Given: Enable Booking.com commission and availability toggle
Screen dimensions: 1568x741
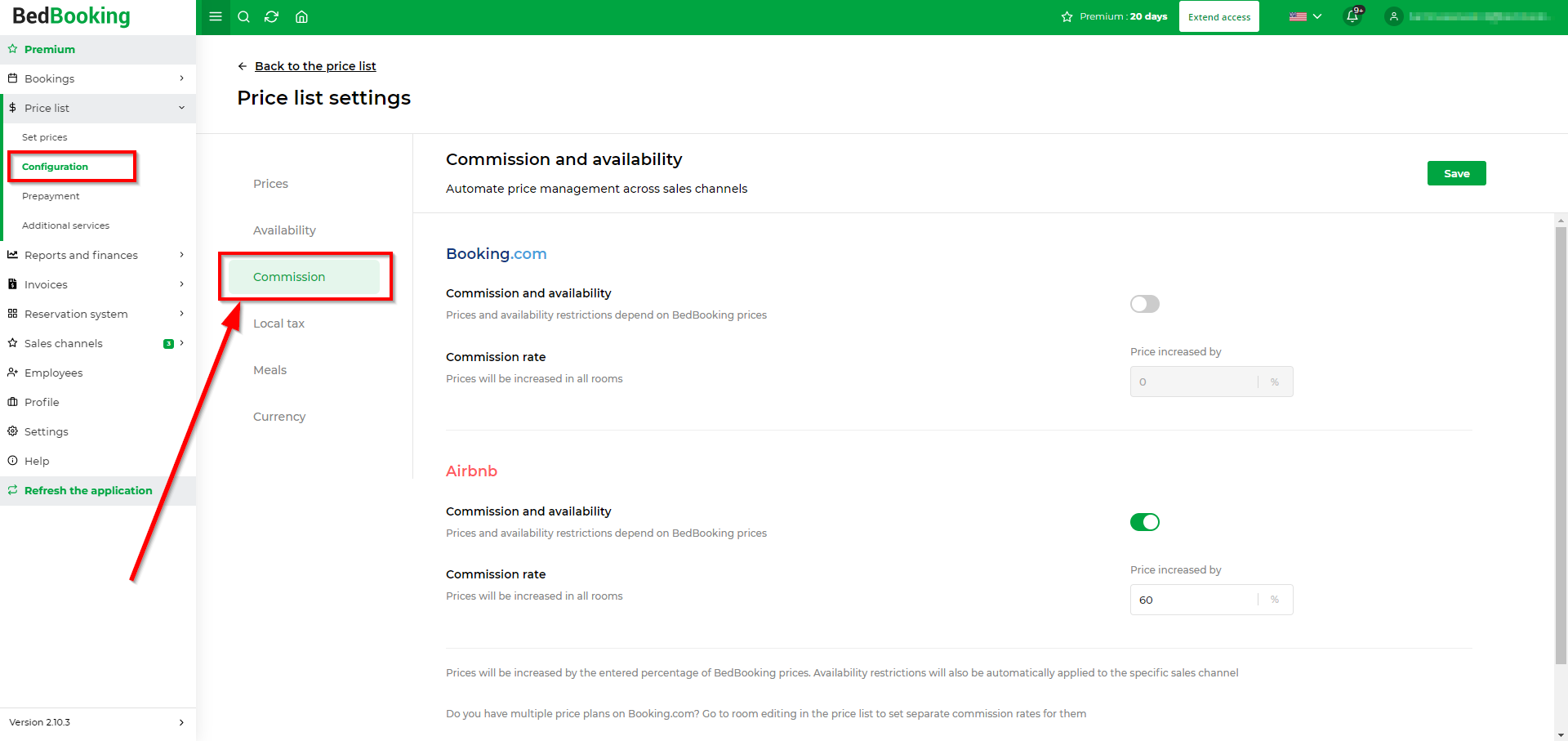Looking at the screenshot, I should [1145, 304].
